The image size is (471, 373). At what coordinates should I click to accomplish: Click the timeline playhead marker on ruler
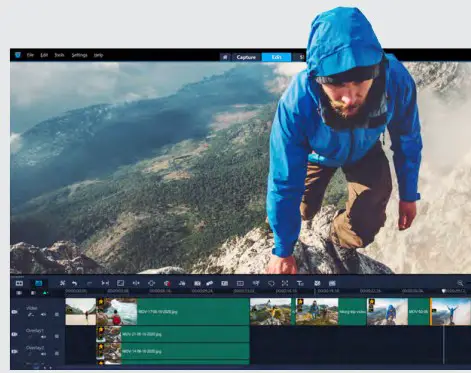pos(444,291)
